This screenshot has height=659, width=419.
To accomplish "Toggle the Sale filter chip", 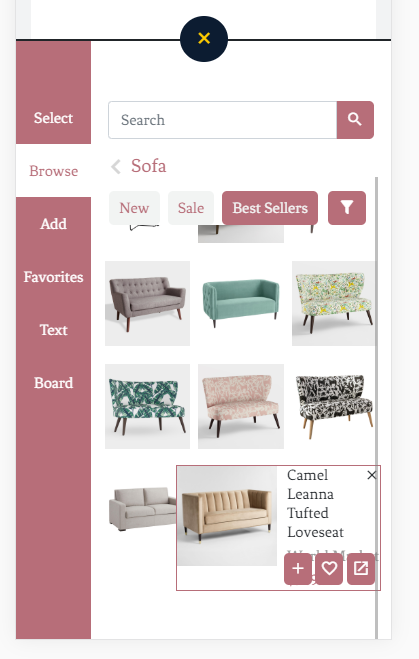I will coord(191,208).
